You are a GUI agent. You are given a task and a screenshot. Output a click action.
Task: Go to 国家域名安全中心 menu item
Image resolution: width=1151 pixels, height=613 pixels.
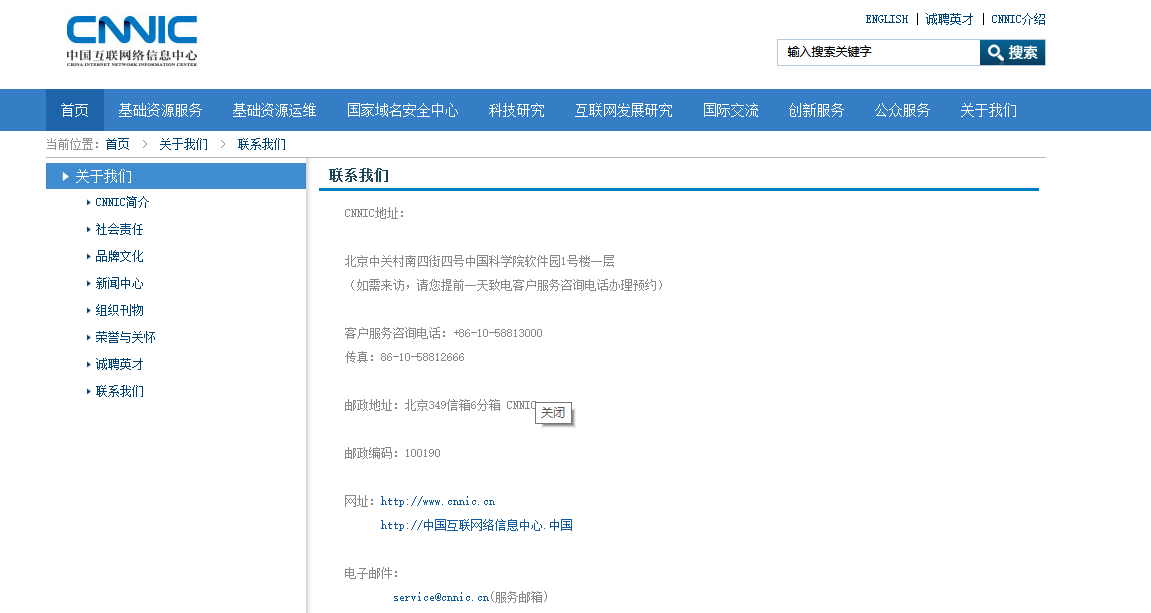[402, 110]
